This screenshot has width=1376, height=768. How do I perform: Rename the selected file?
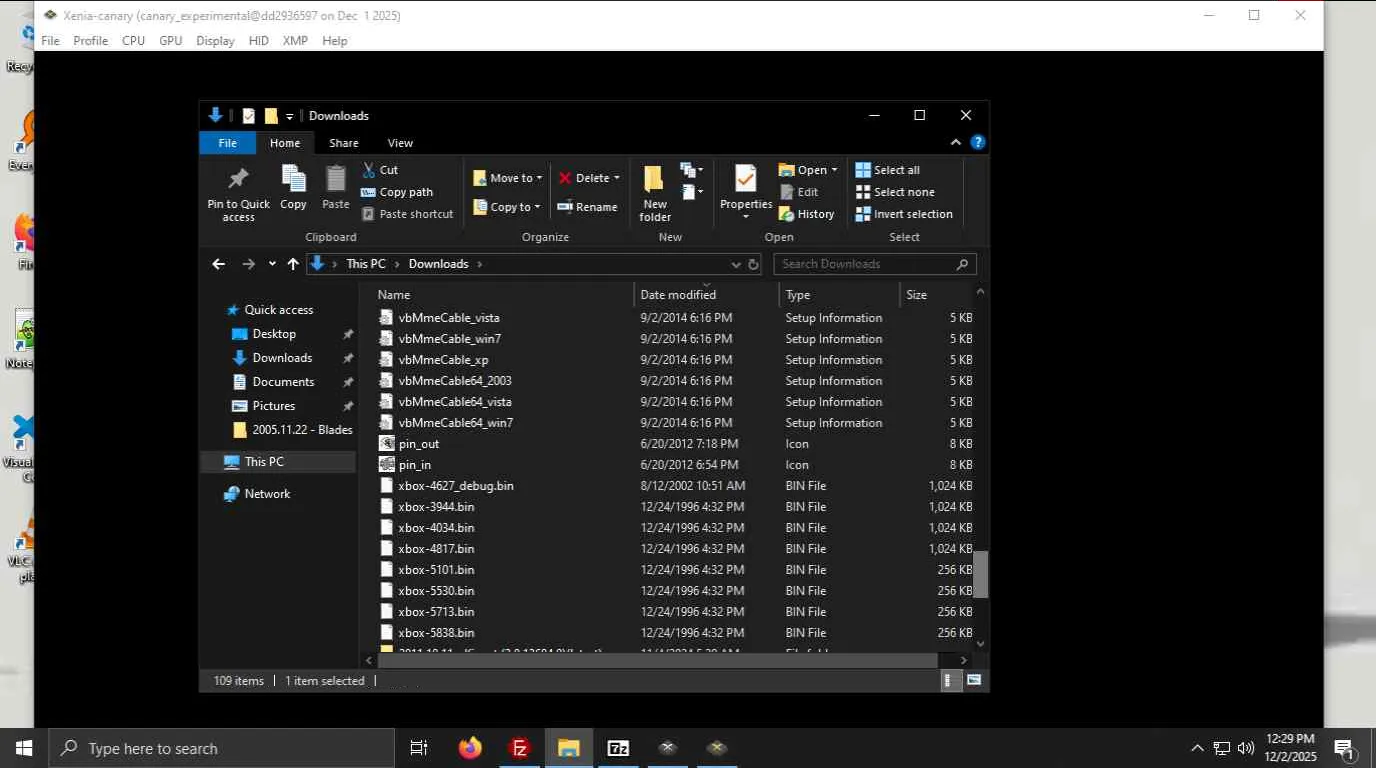587,207
